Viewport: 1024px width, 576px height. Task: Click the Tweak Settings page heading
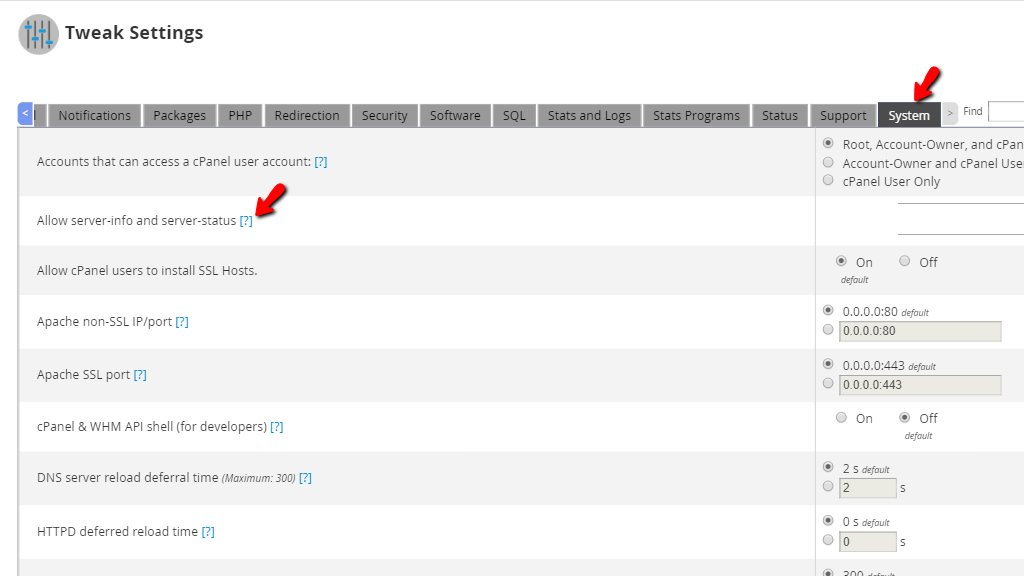[x=134, y=33]
